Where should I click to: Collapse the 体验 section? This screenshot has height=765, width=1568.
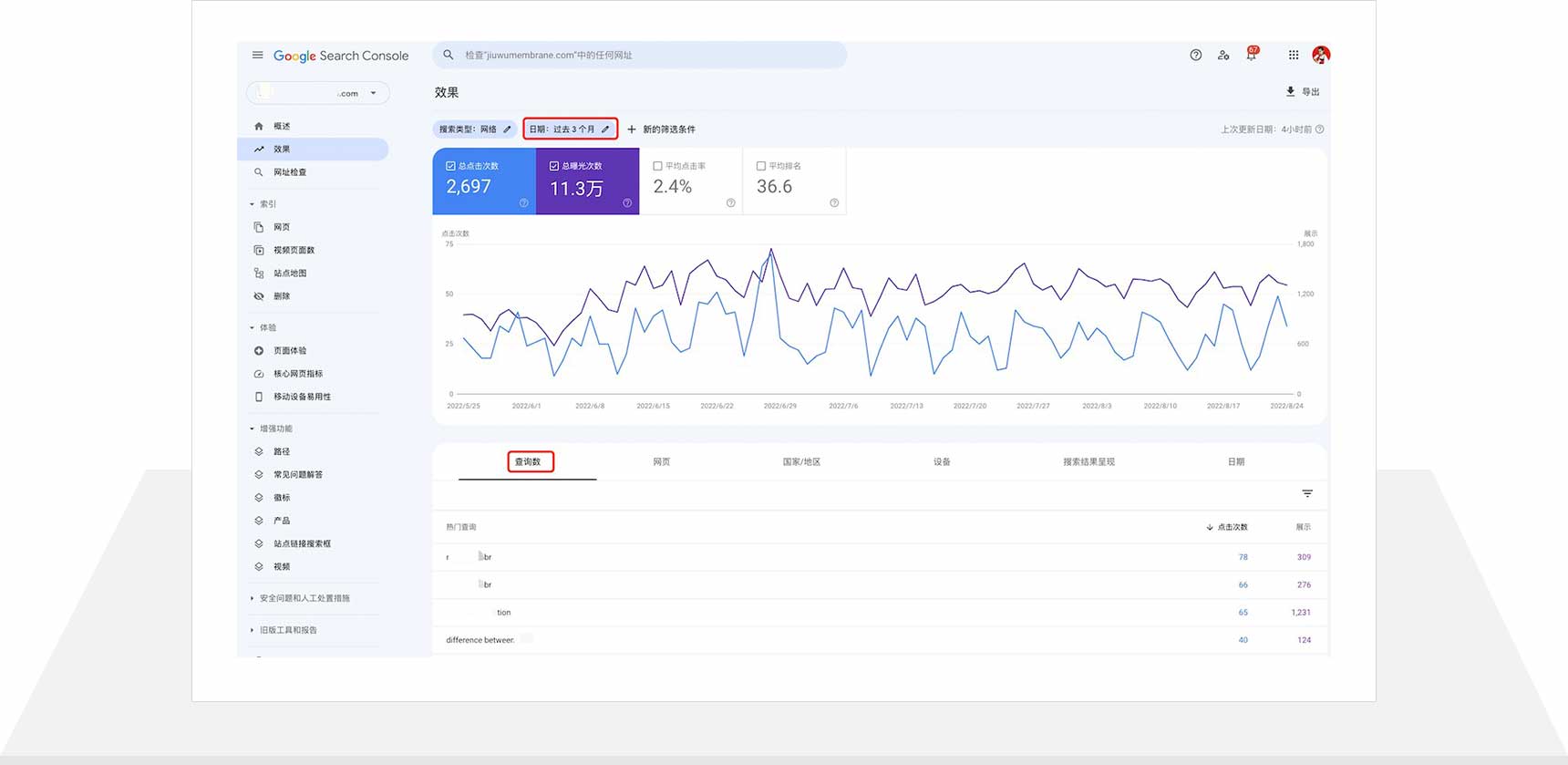pyautogui.click(x=253, y=327)
